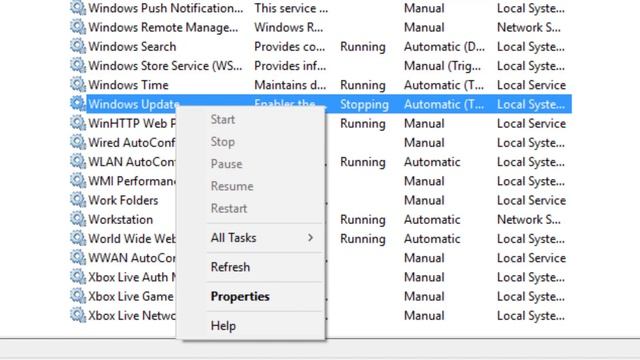Click the gear icon beside Windows Remote Management

pyautogui.click(x=78, y=27)
